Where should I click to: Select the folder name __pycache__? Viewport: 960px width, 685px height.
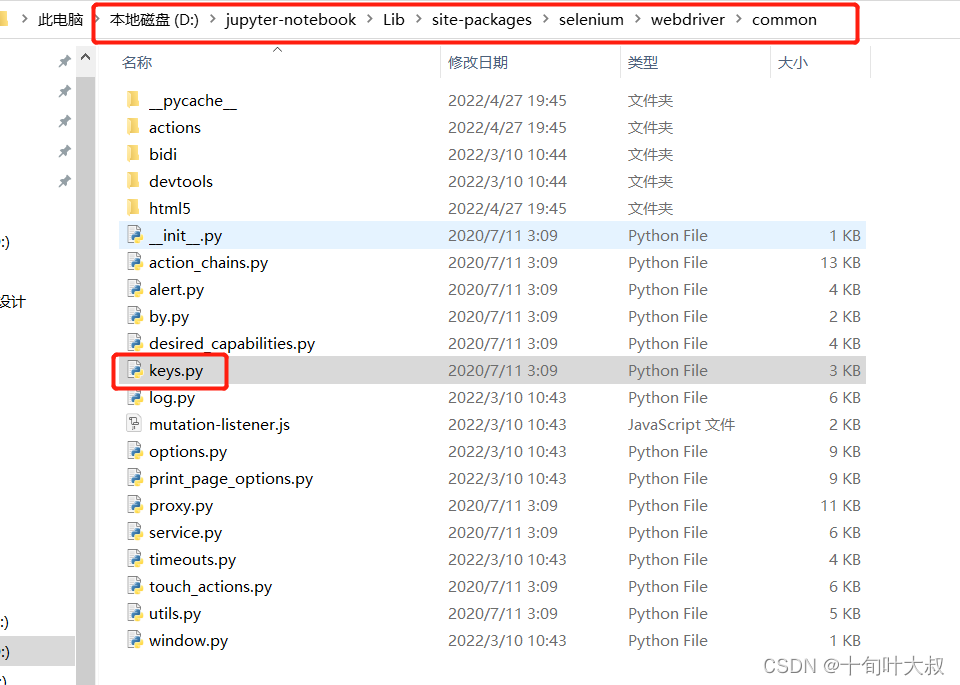192,100
